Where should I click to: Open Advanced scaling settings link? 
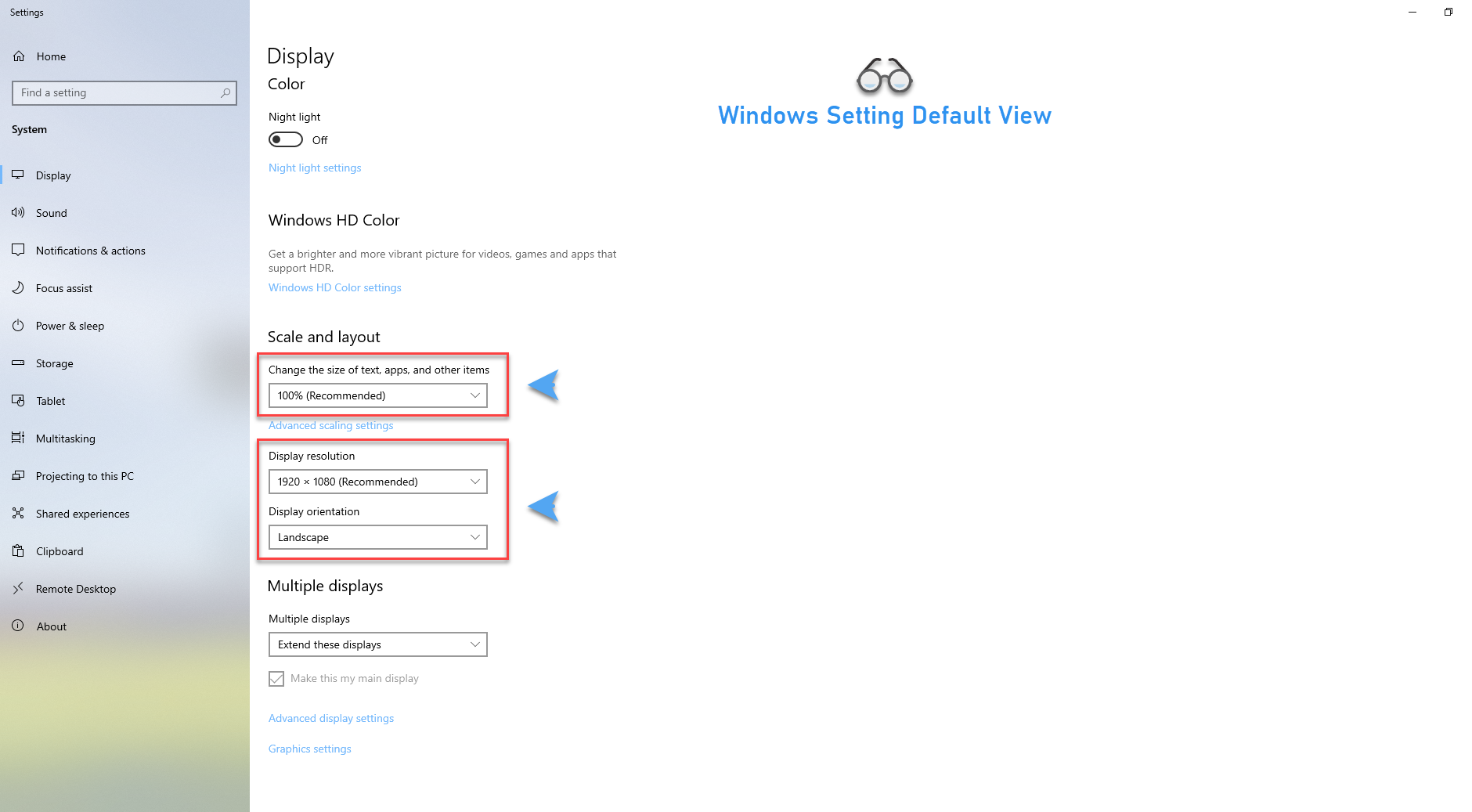[x=331, y=425]
